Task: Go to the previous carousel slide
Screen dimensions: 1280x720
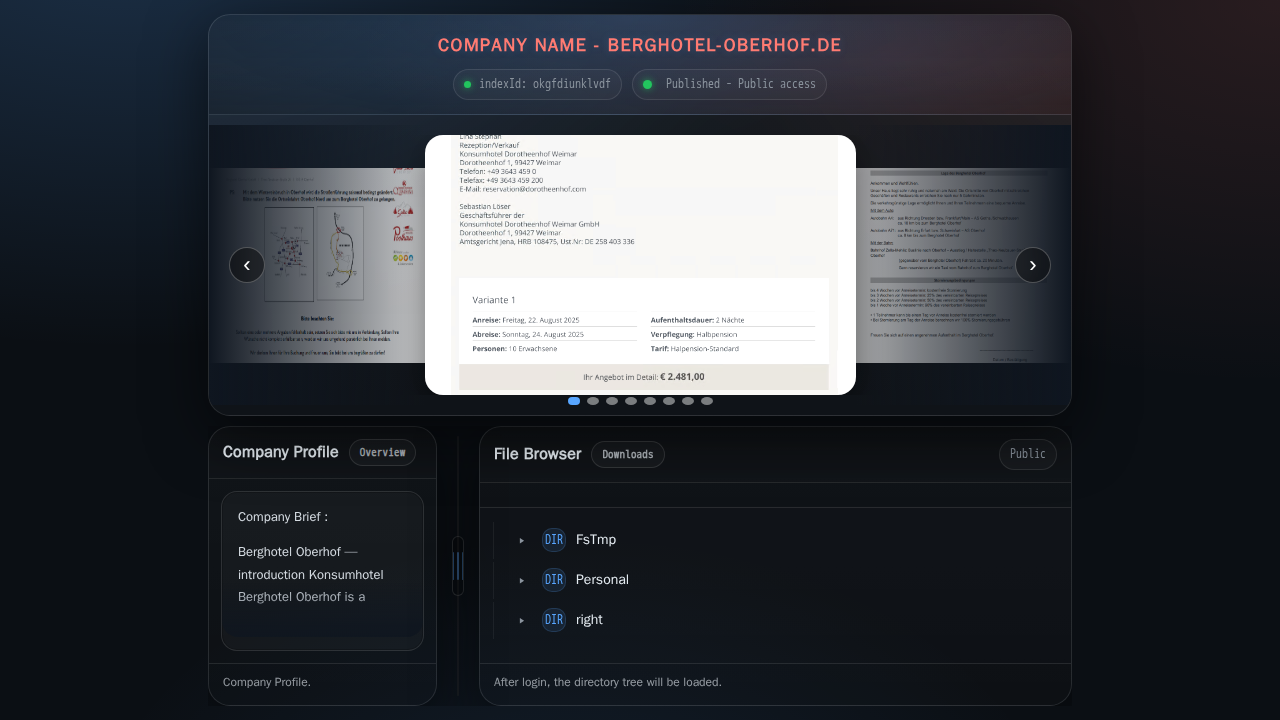Action: tap(247, 265)
